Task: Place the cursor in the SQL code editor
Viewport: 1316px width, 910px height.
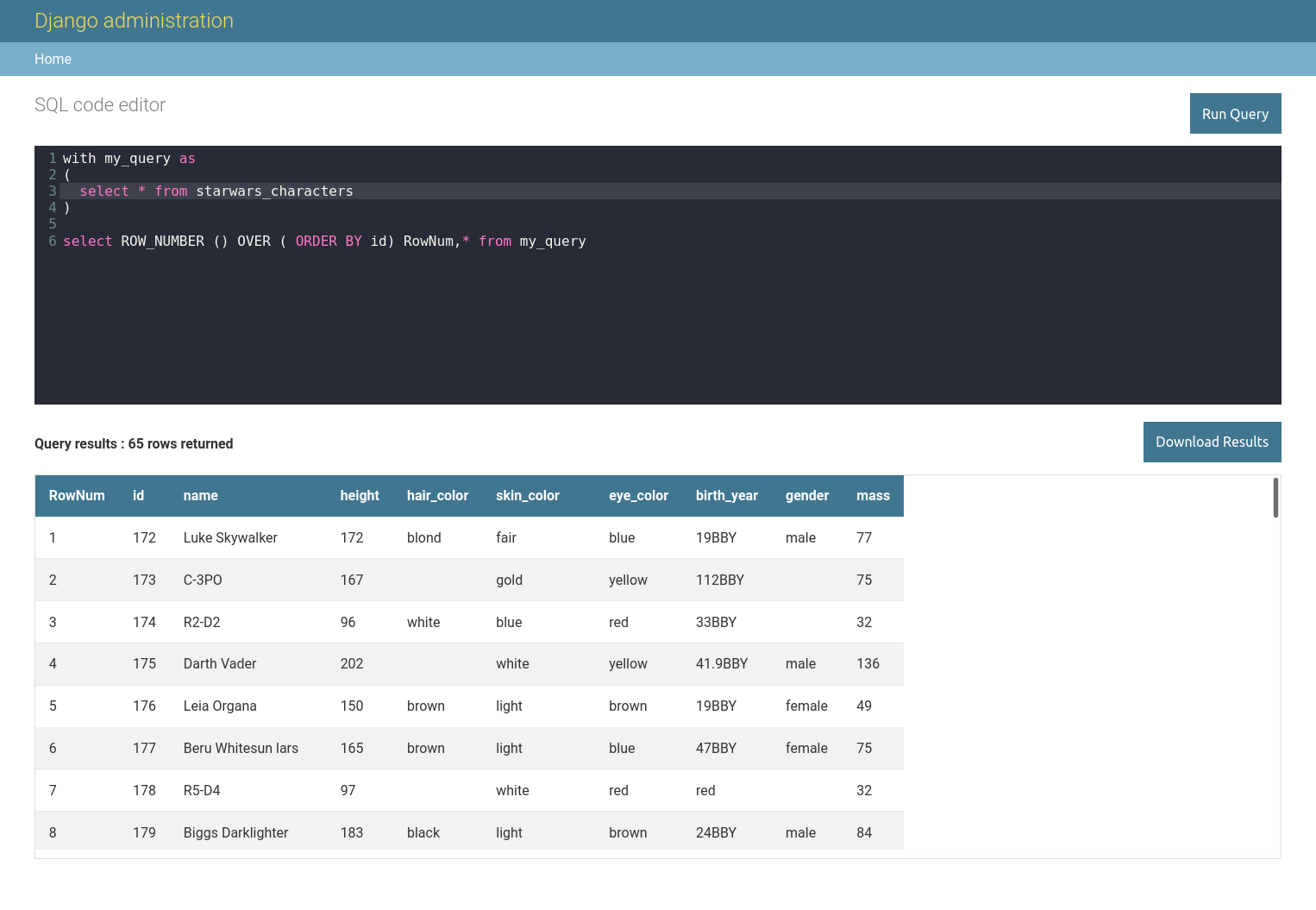Action: click(x=658, y=275)
